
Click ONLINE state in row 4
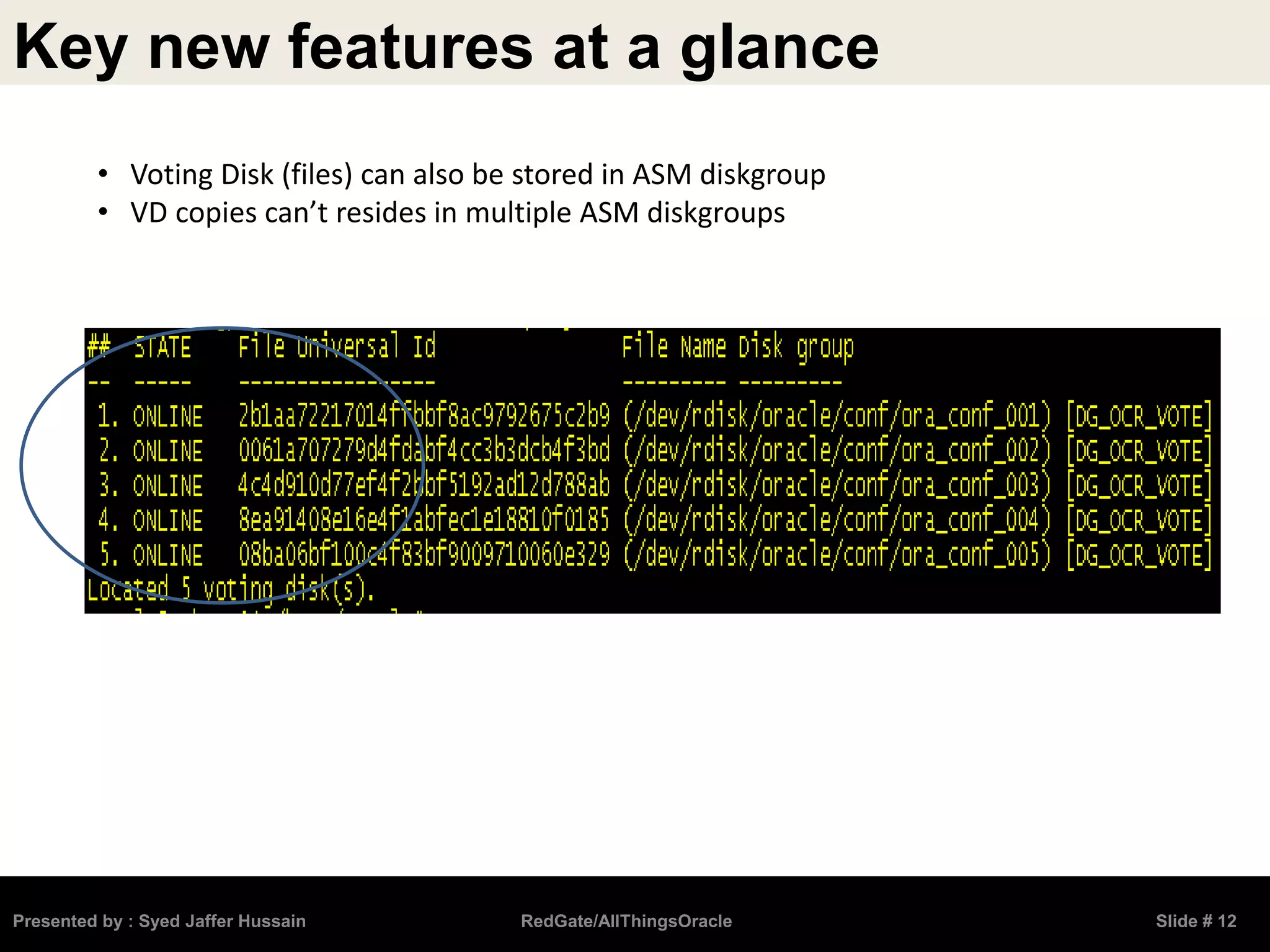point(168,521)
